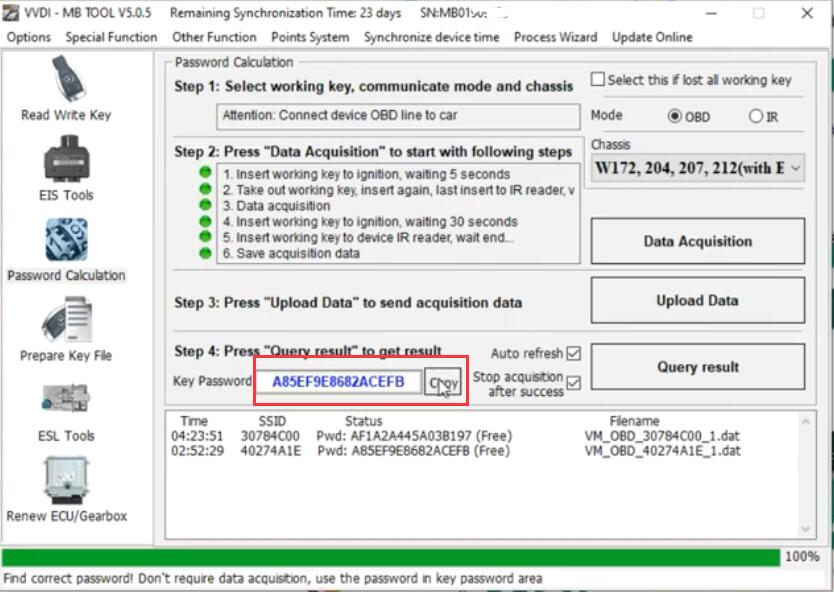This screenshot has width=834, height=592.
Task: Toggle the Auto refresh checkbox
Action: [573, 353]
